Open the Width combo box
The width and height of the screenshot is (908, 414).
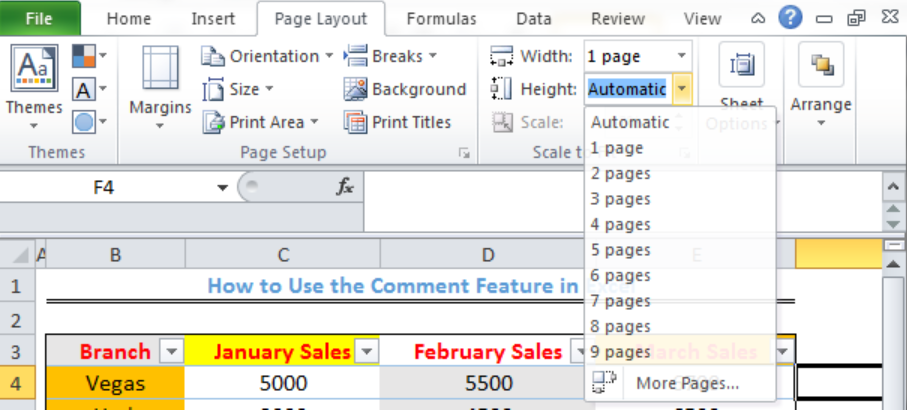638,57
